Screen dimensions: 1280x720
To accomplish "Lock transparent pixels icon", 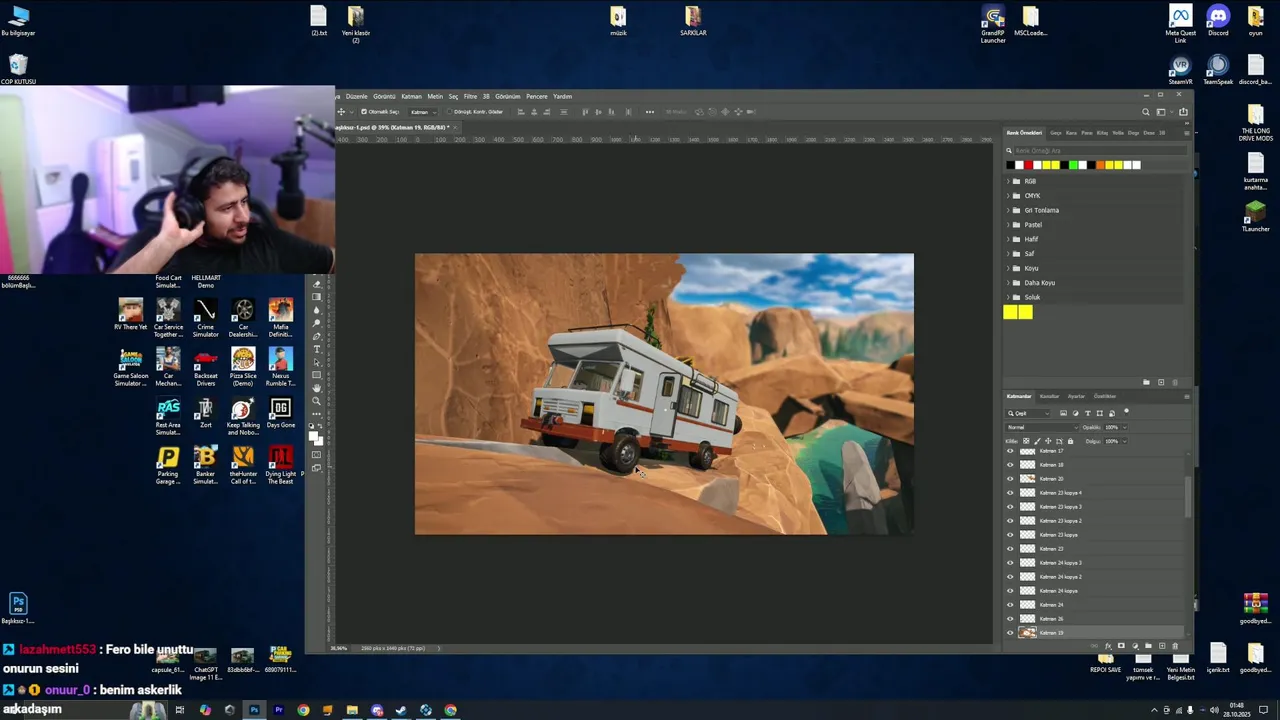I will (x=1026, y=441).
